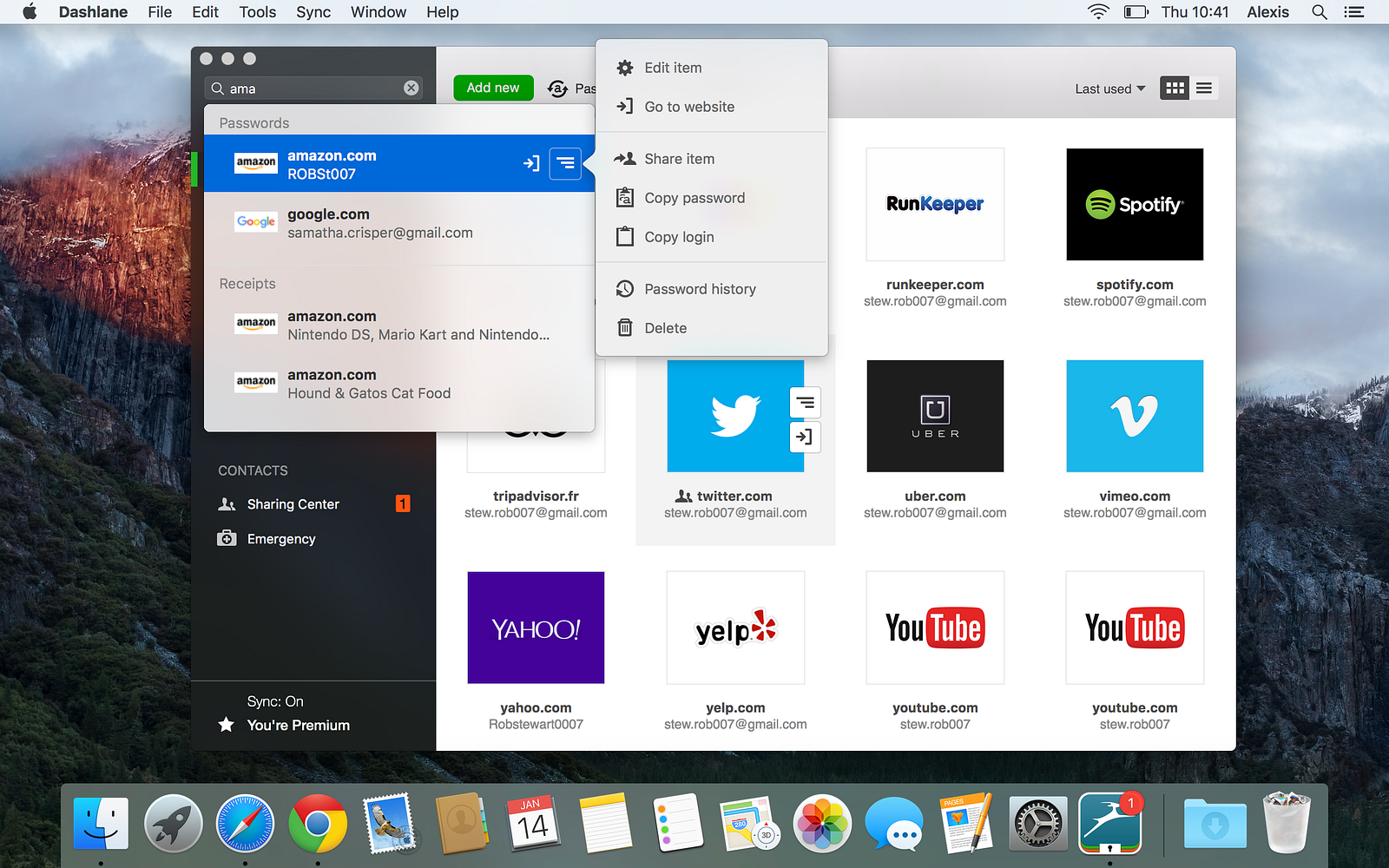Open the Yahoo password thumbnail
Screen dimensions: 1389x868
coord(536,628)
